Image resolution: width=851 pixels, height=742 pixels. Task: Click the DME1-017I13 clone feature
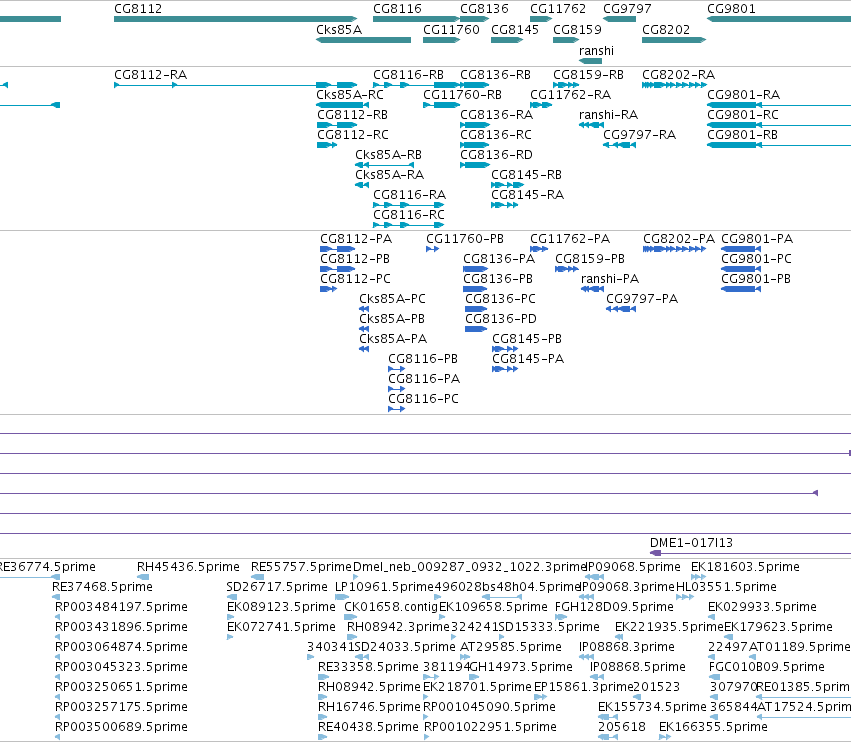point(750,553)
